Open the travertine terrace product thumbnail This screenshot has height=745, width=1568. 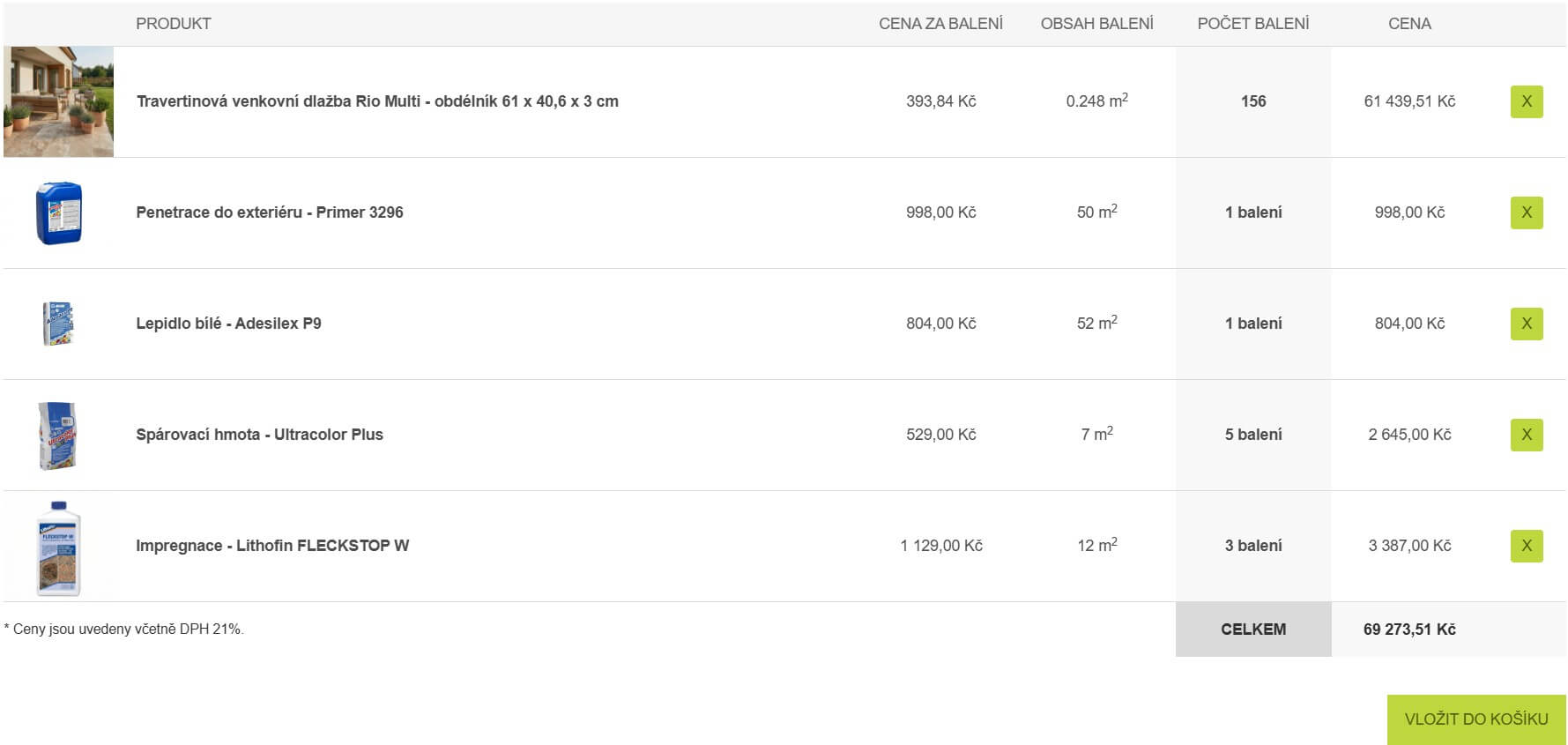click(x=58, y=101)
